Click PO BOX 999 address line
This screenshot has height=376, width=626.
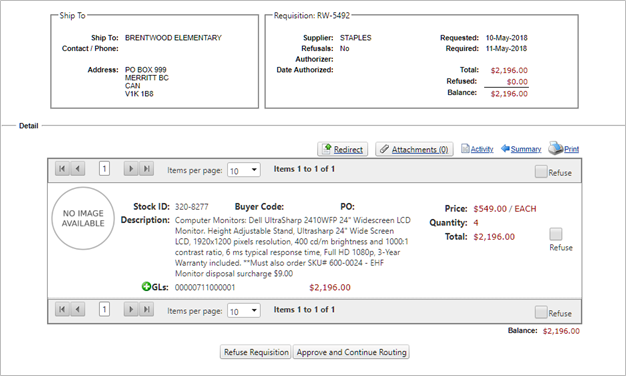pos(145,69)
